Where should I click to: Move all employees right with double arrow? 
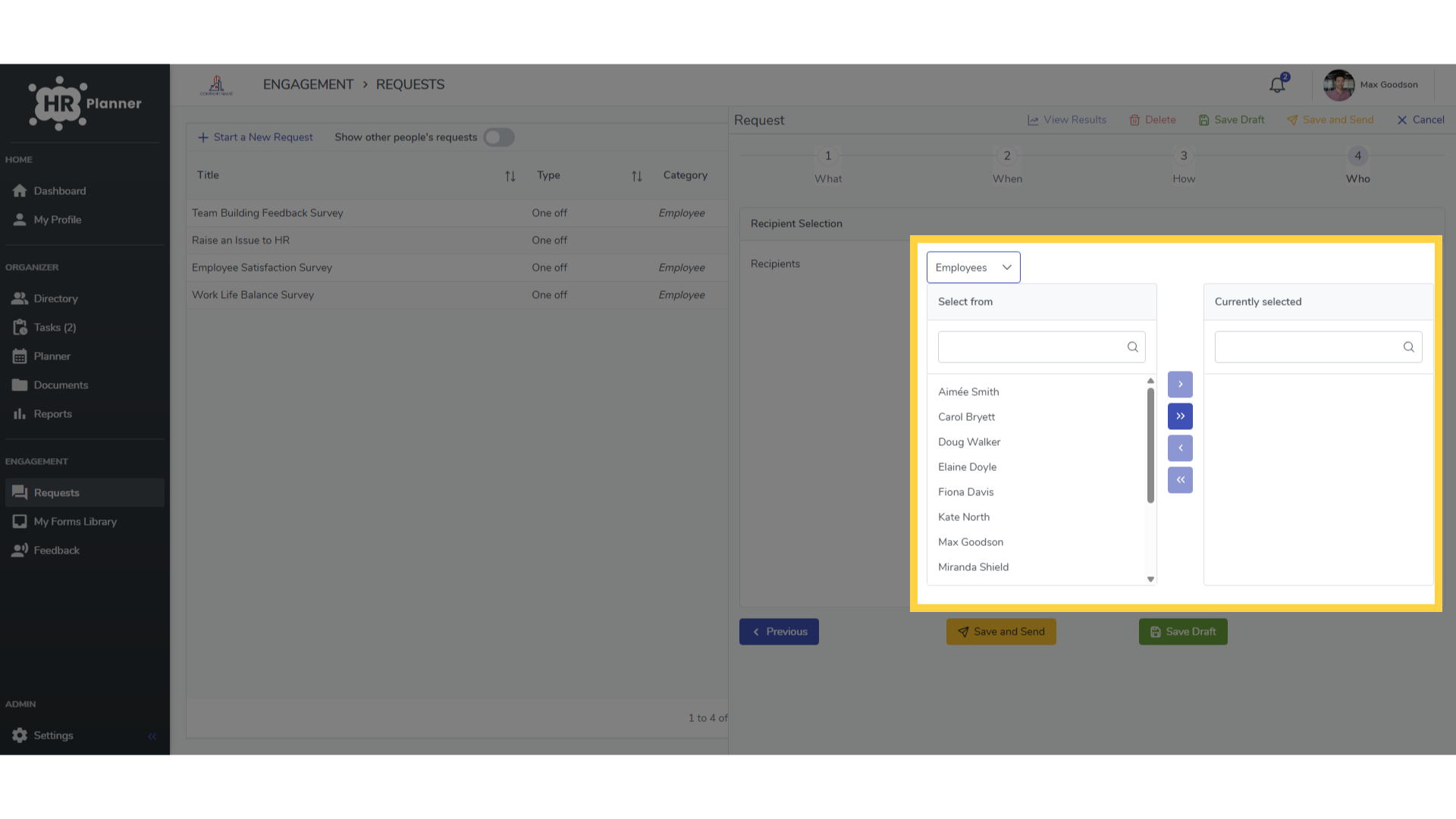pos(1180,416)
